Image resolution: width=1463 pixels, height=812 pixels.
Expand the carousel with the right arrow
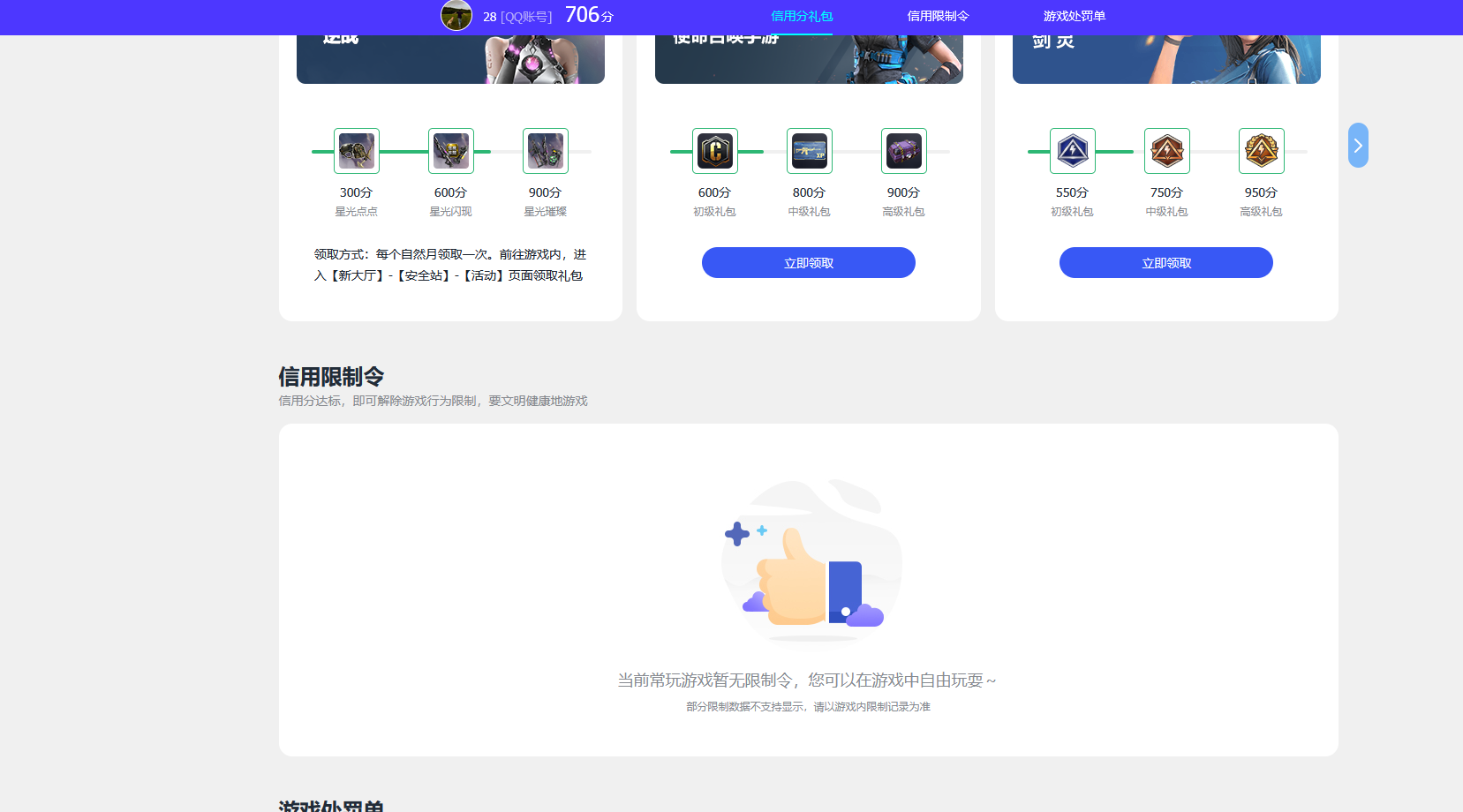[x=1357, y=145]
